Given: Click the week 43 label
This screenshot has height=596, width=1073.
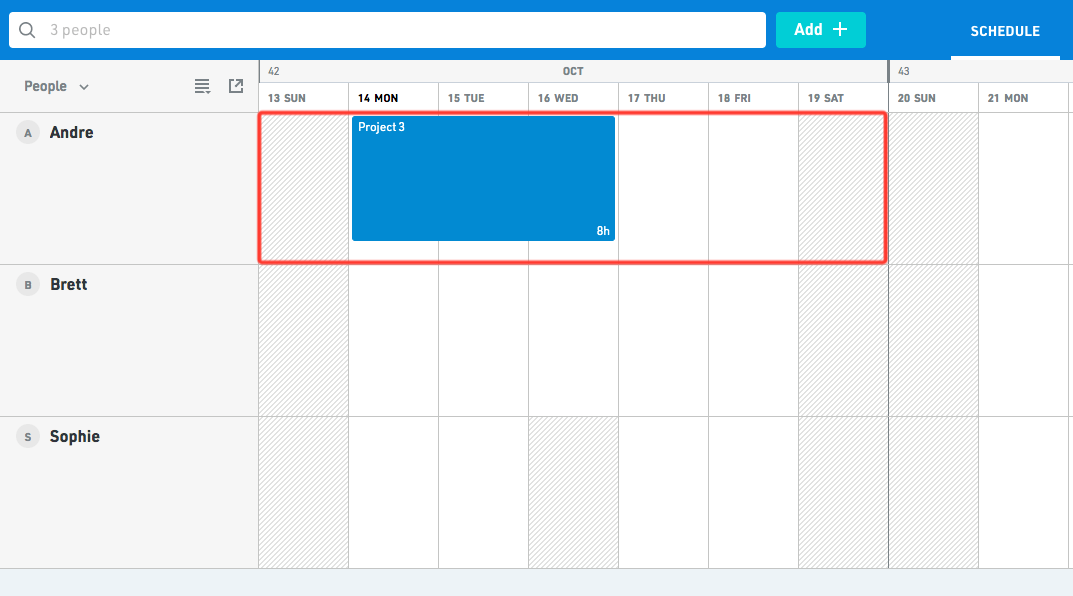Looking at the screenshot, I should (x=904, y=72).
